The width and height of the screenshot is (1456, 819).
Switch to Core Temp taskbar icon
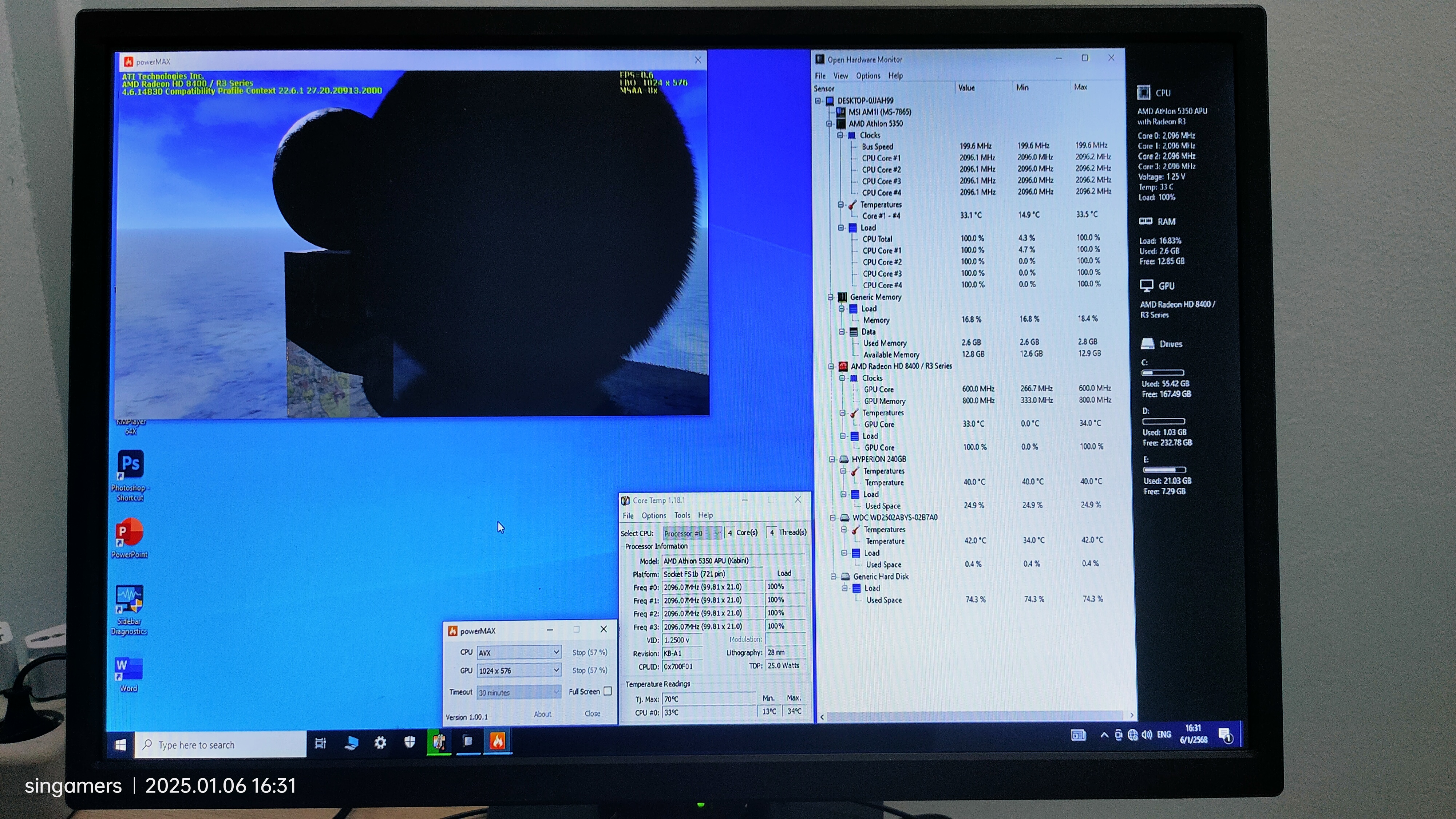439,741
